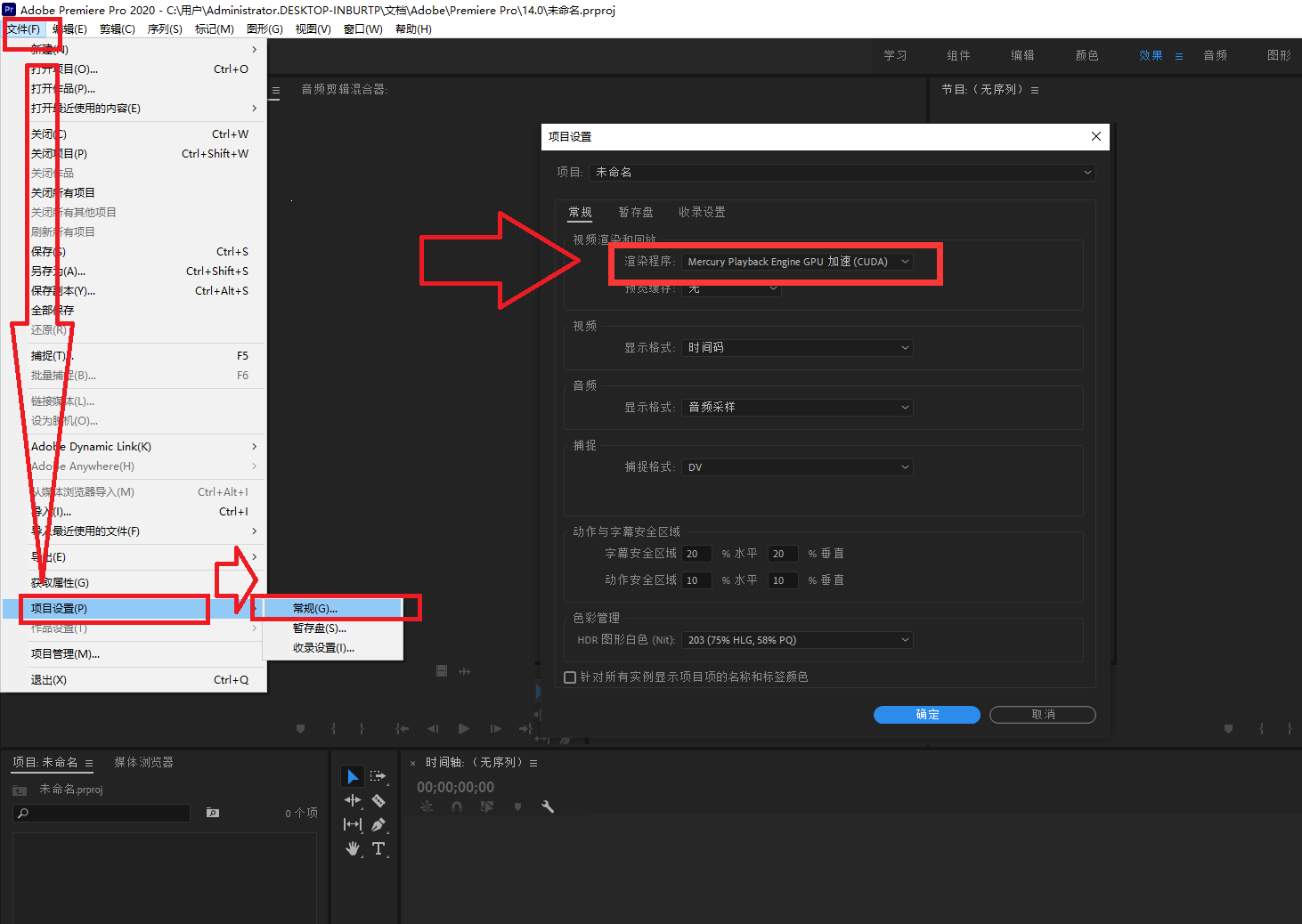
Task: Open video 显示格式 dropdown showing 时间码
Action: click(x=798, y=348)
